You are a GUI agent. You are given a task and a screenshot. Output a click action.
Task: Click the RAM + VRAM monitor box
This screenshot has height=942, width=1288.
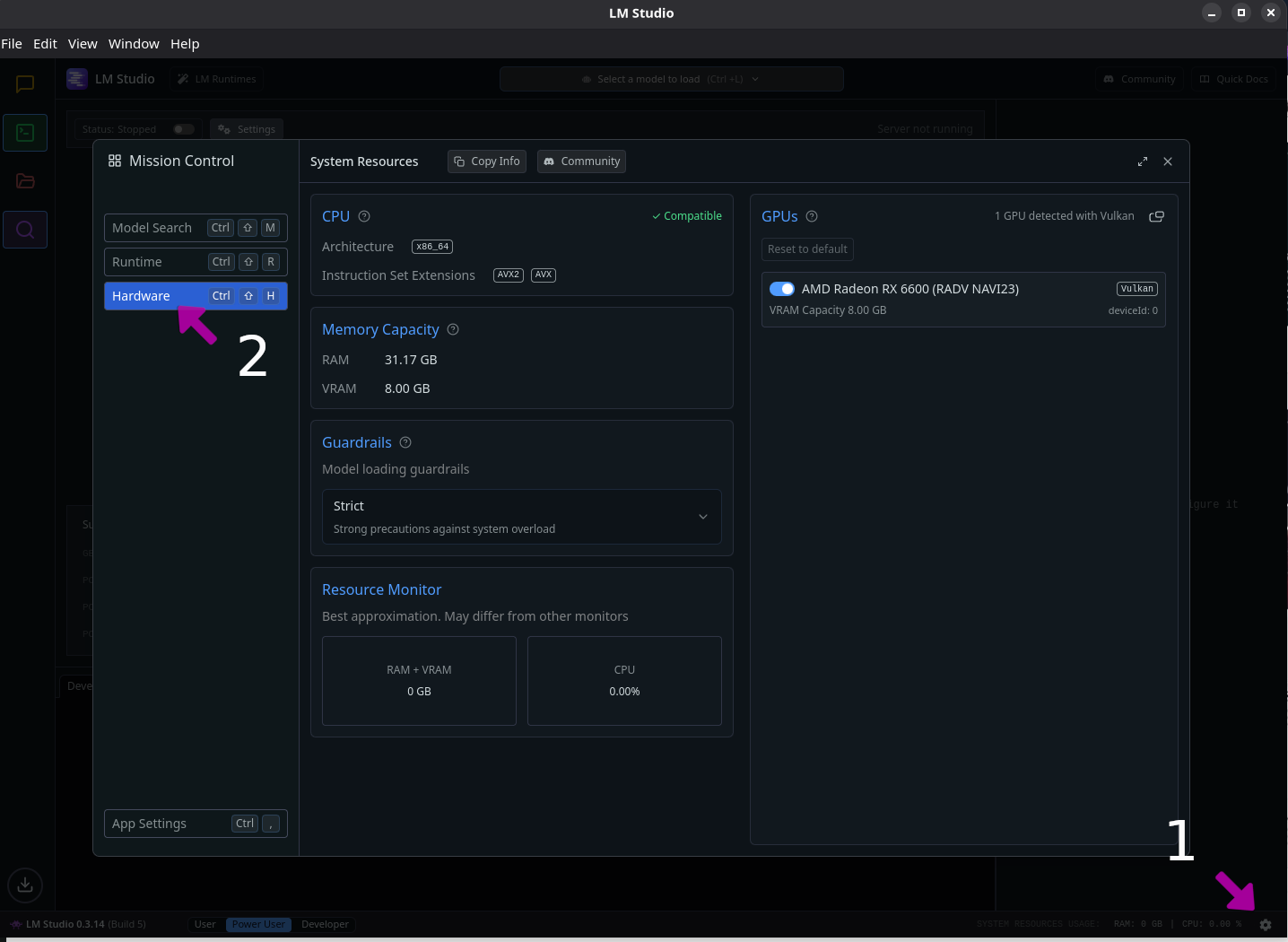(x=419, y=681)
